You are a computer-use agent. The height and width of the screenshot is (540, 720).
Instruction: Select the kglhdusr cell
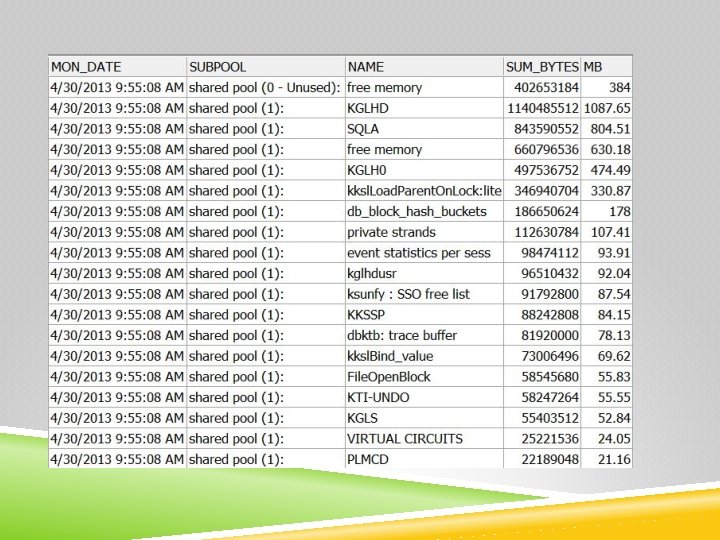pyautogui.click(x=424, y=273)
